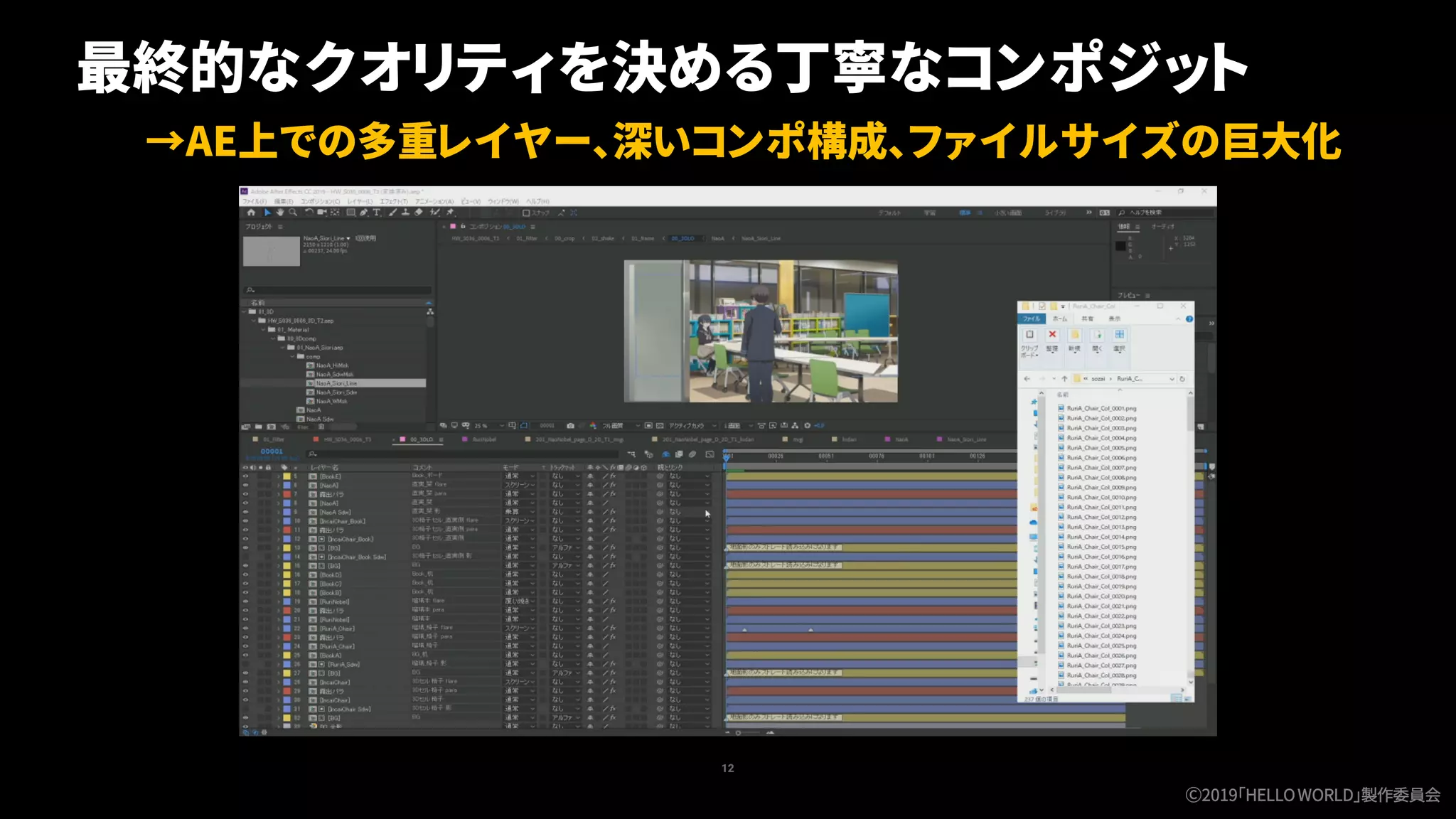
Task: Open RuriA_Chair_Col_0001.png in Explorer
Action: click(1101, 409)
